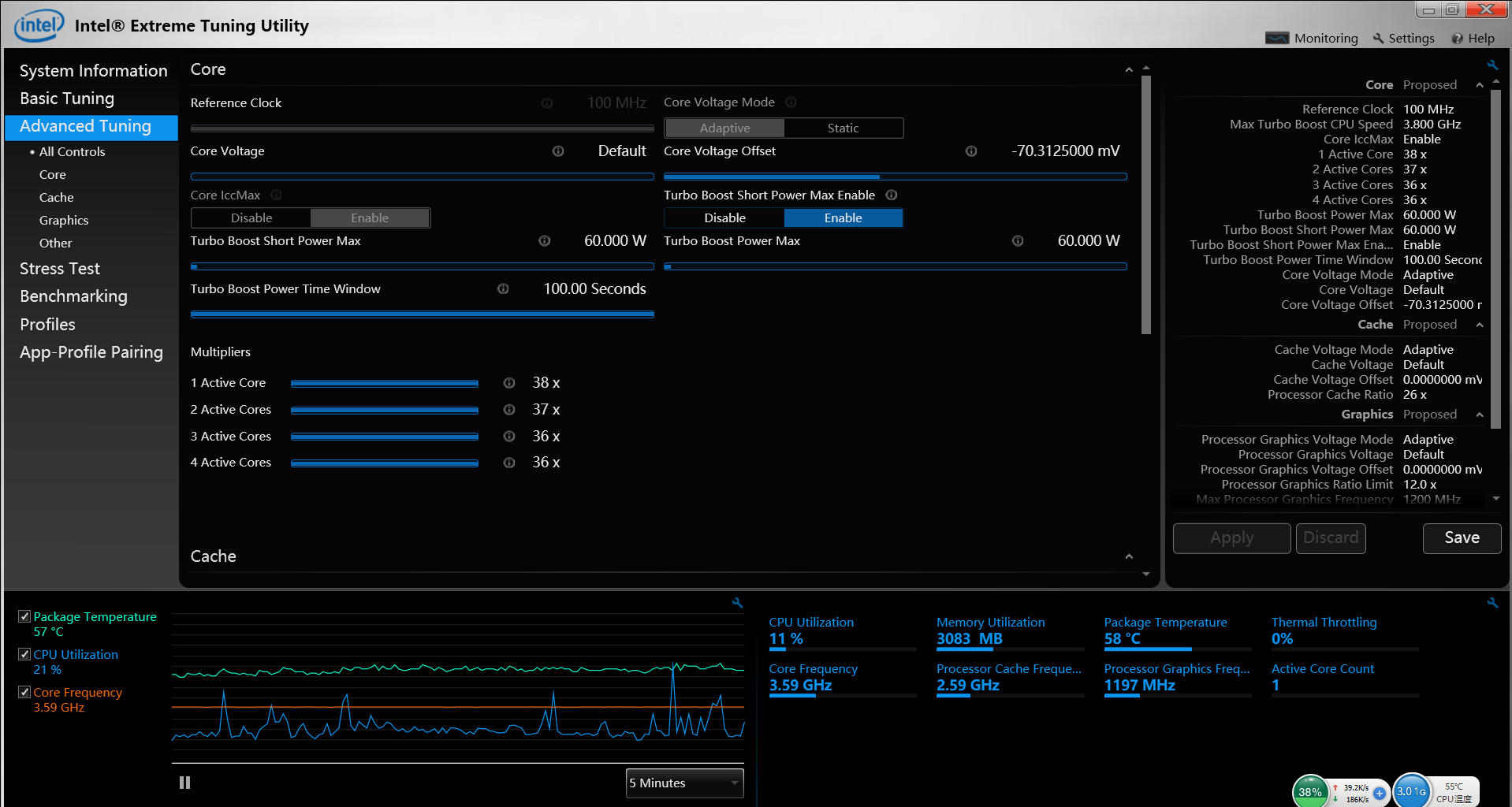Pause the monitoring graph
The width and height of the screenshot is (1512, 807).
pos(184,783)
